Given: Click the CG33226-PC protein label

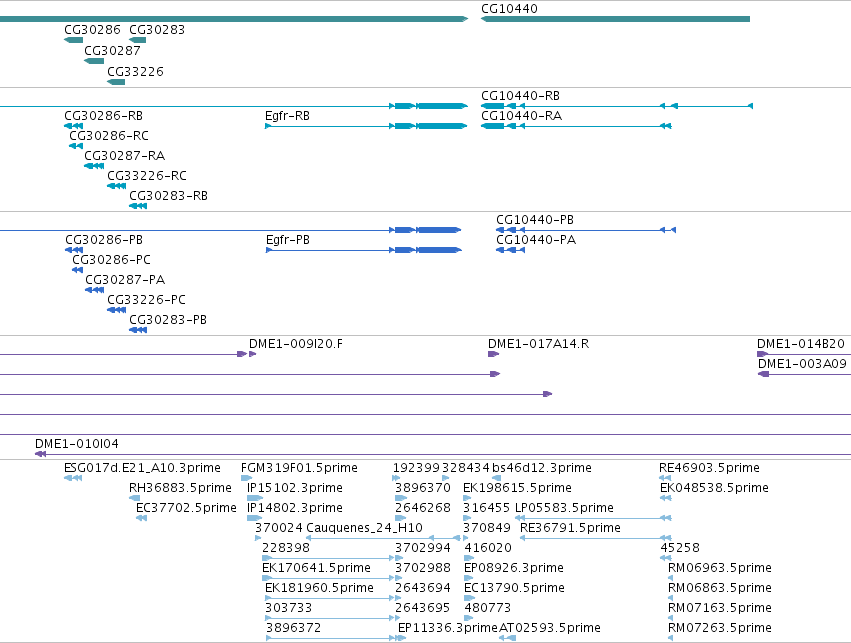Looking at the screenshot, I should [146, 300].
